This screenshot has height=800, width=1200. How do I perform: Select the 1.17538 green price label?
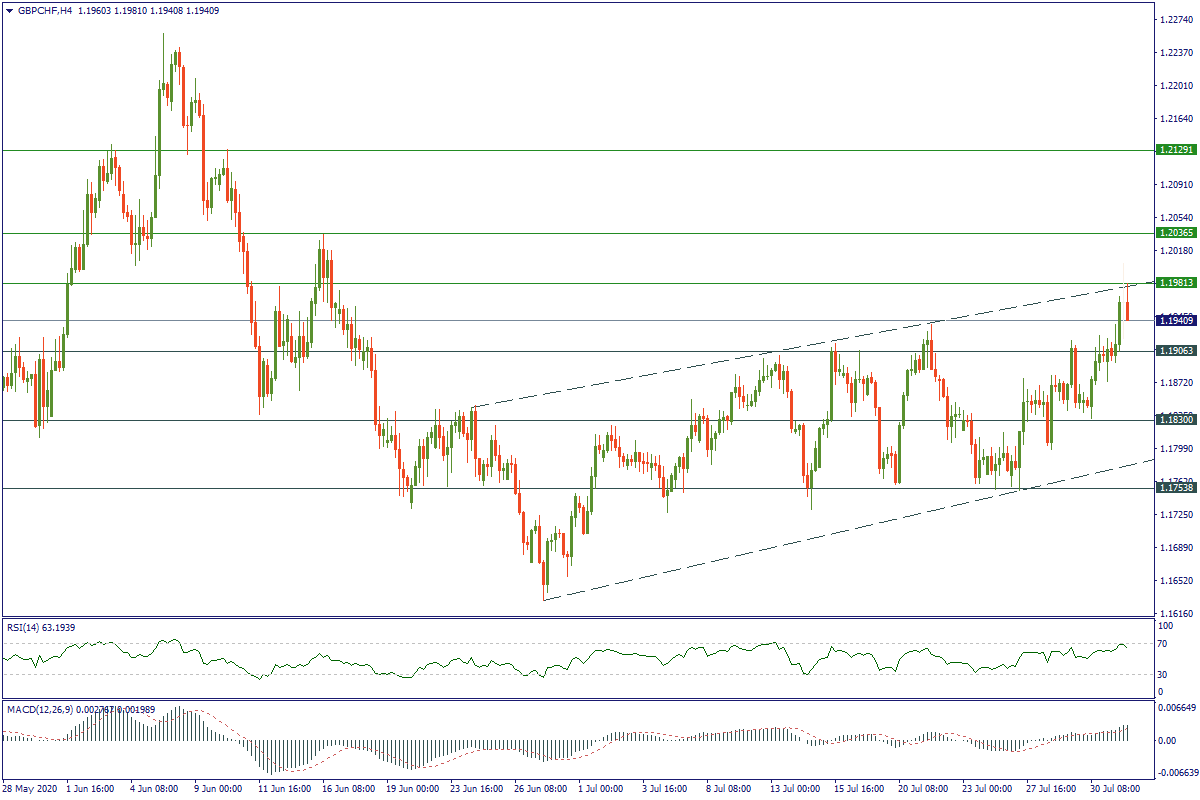coord(1175,488)
